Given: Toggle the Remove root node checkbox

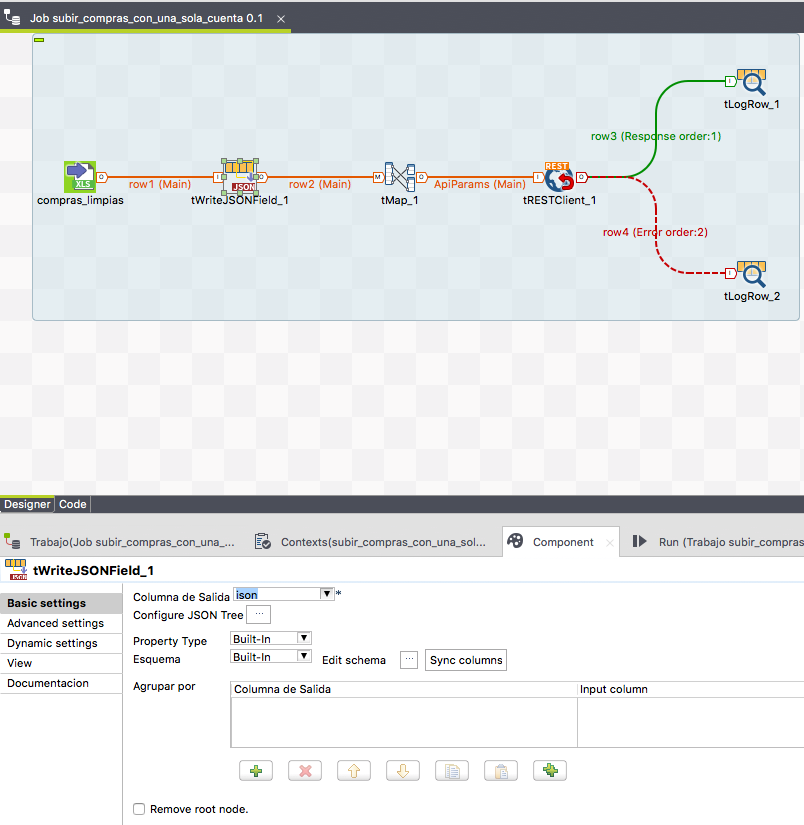Looking at the screenshot, I should 139,809.
